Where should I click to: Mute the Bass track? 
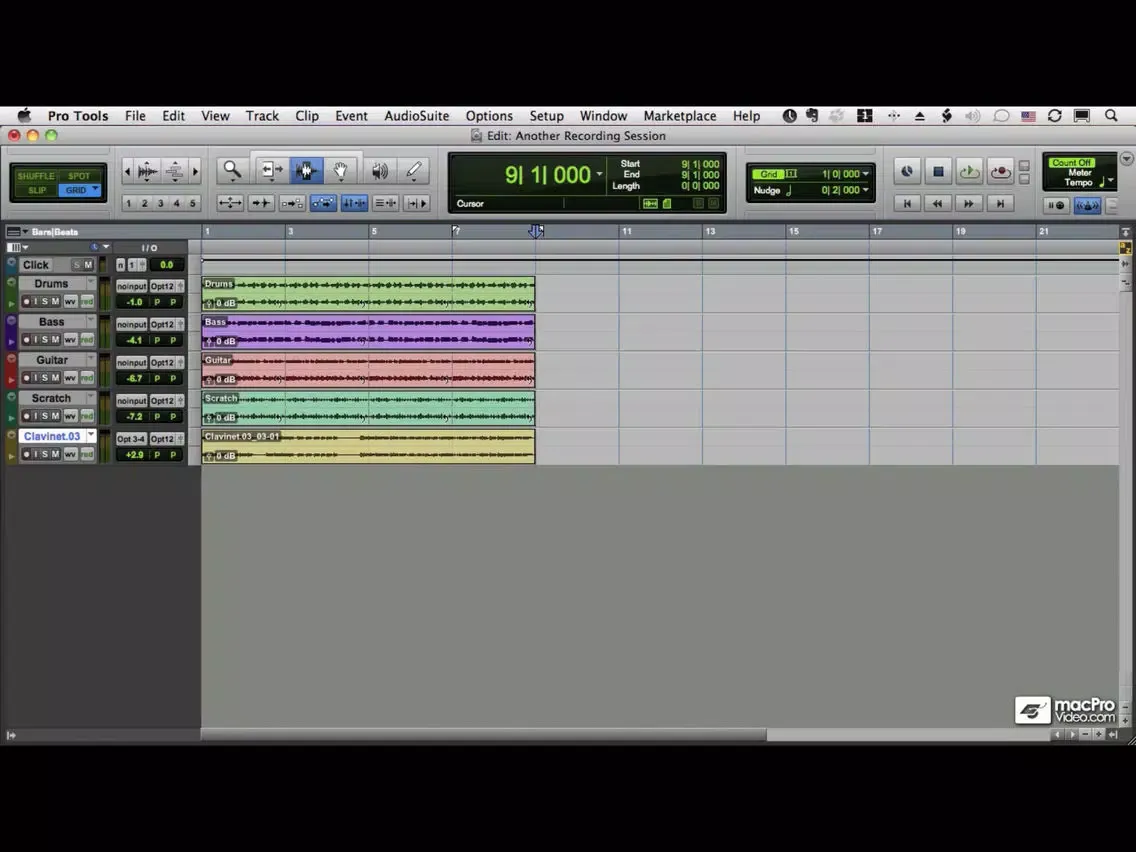tap(55, 340)
